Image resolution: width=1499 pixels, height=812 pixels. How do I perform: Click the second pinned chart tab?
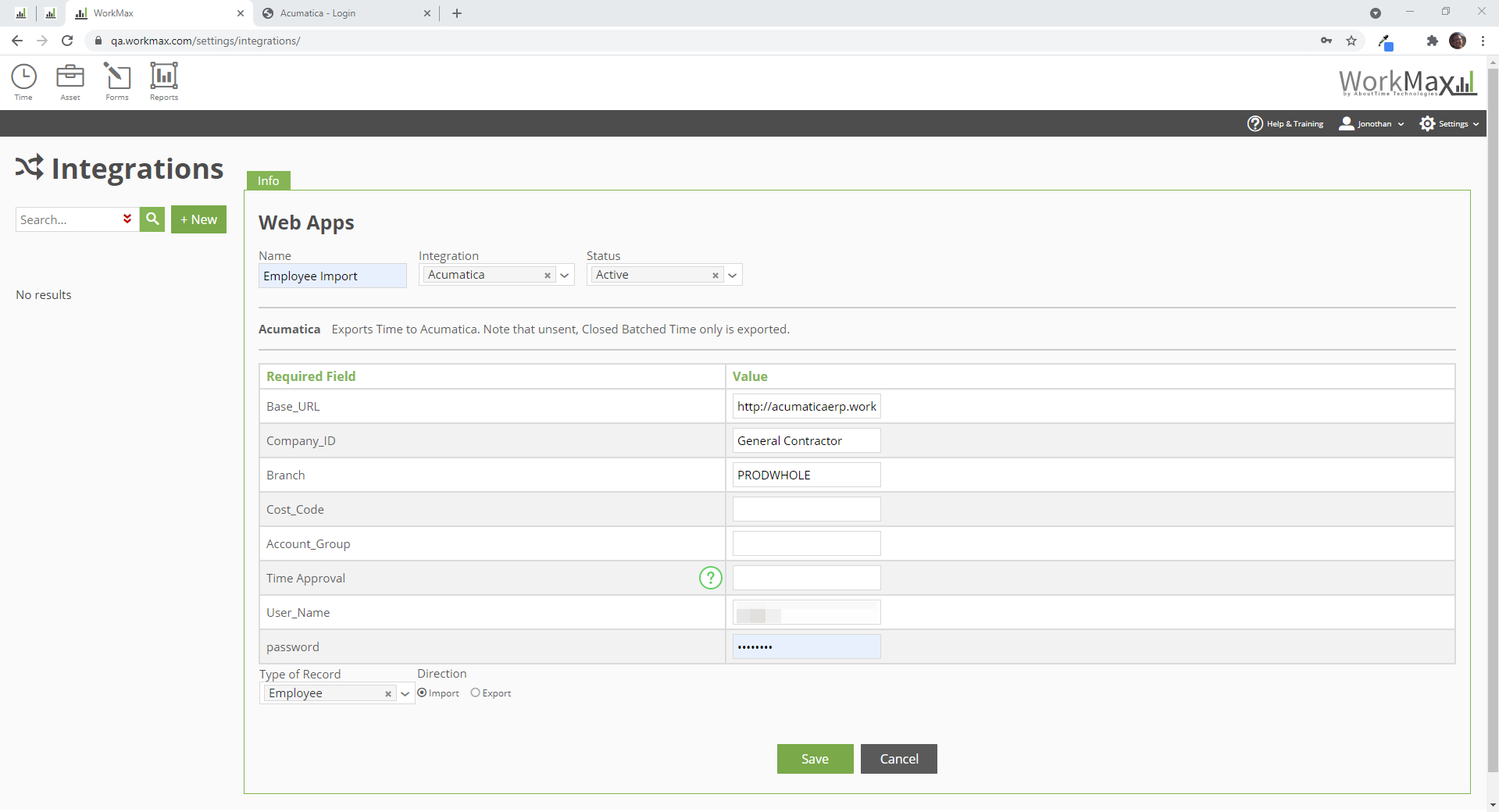click(51, 13)
